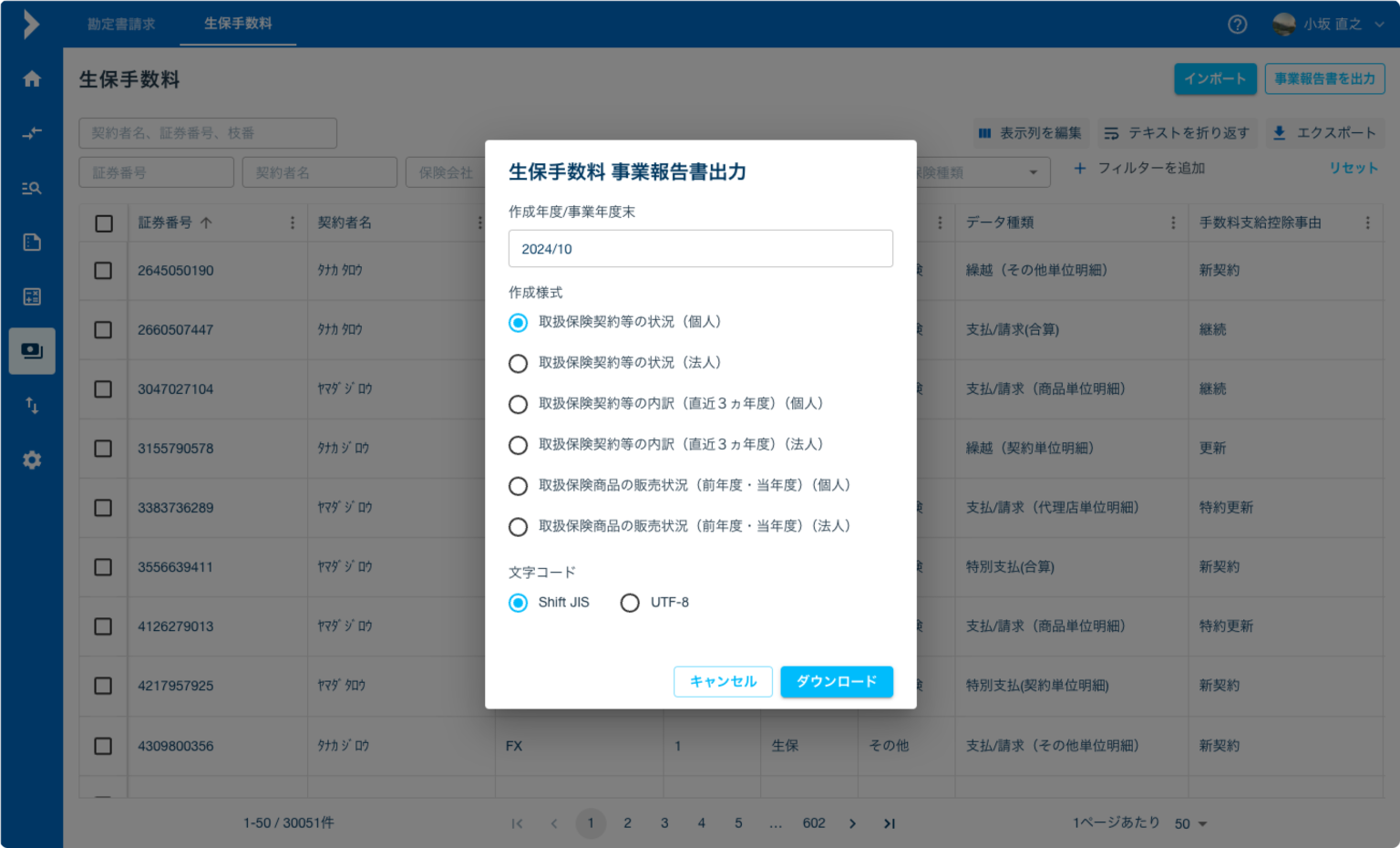Click the help question mark icon
Viewport: 1400px width, 848px height.
(1237, 25)
